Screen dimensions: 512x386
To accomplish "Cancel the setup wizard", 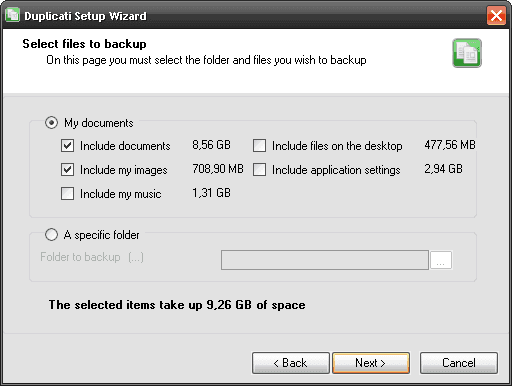I will pos(459,363).
